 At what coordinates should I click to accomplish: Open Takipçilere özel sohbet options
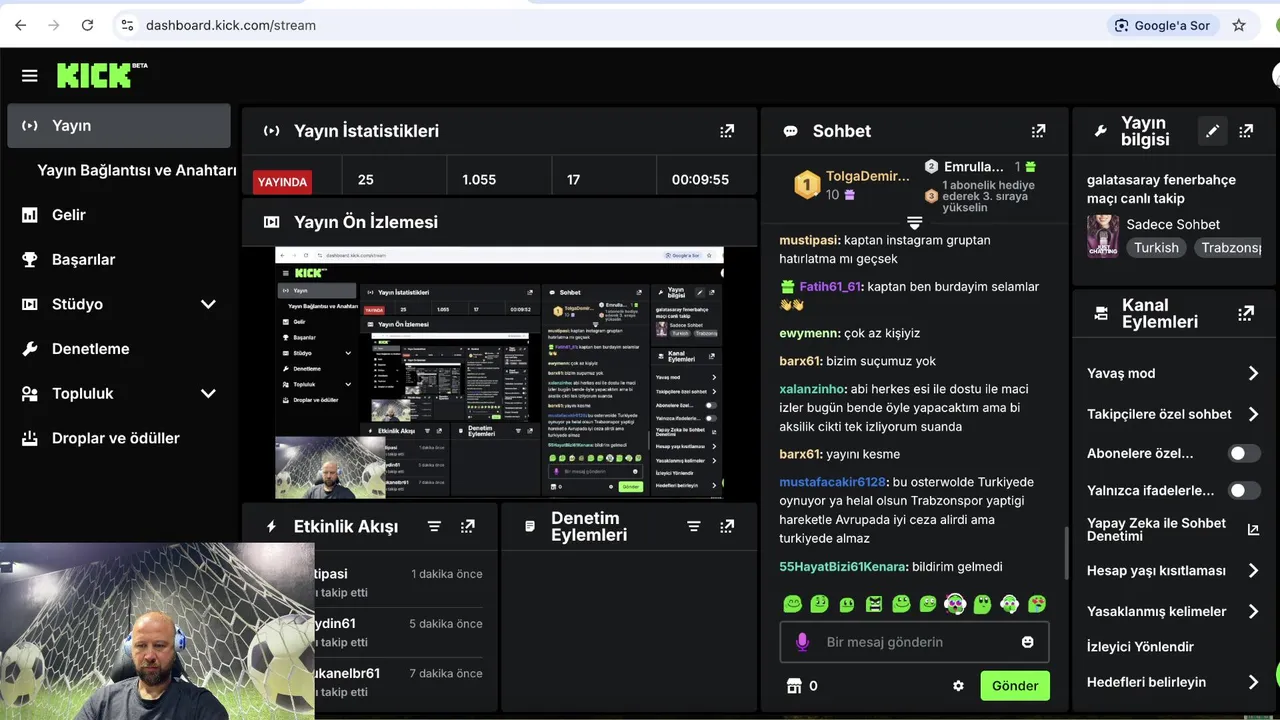pos(1173,414)
